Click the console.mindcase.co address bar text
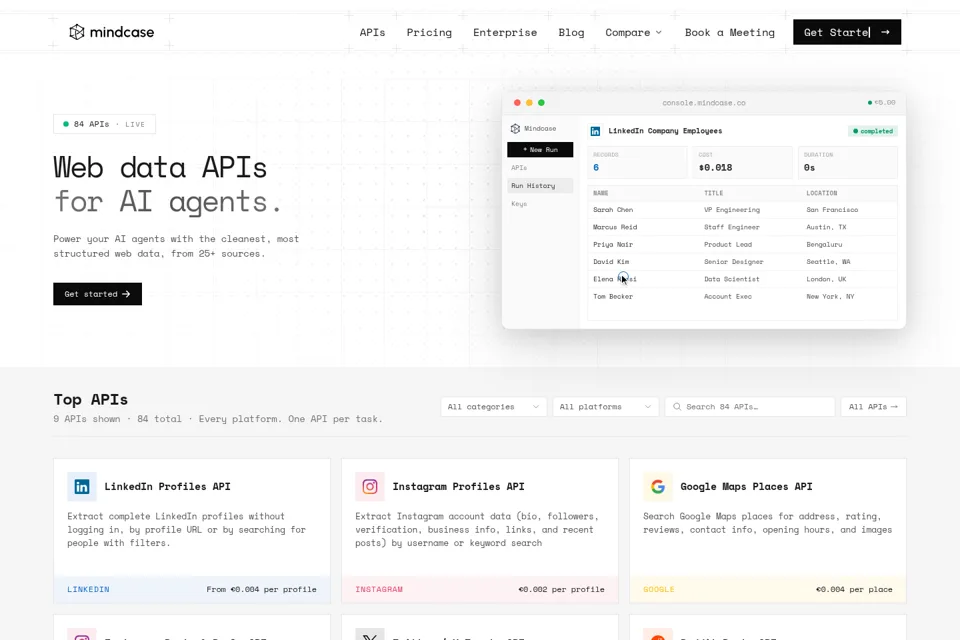The height and width of the screenshot is (640, 960). (x=704, y=103)
